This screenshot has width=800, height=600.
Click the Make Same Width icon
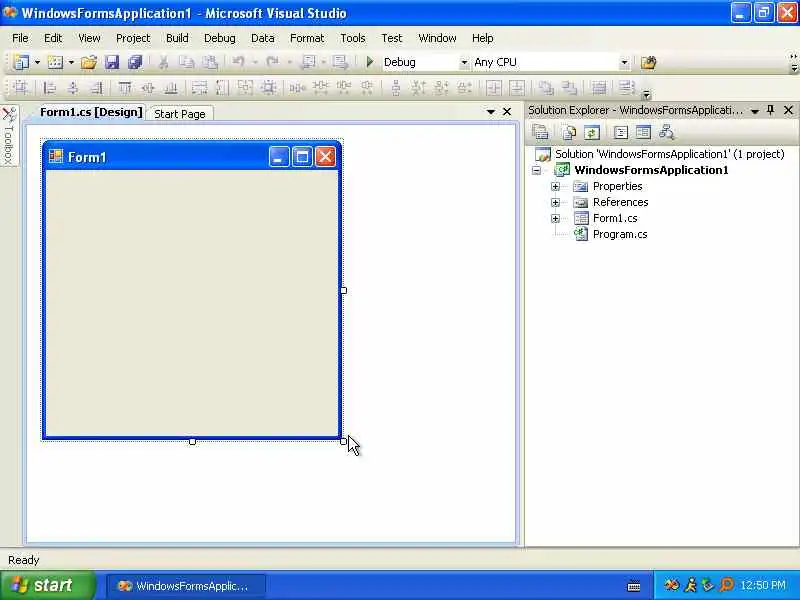coord(199,88)
